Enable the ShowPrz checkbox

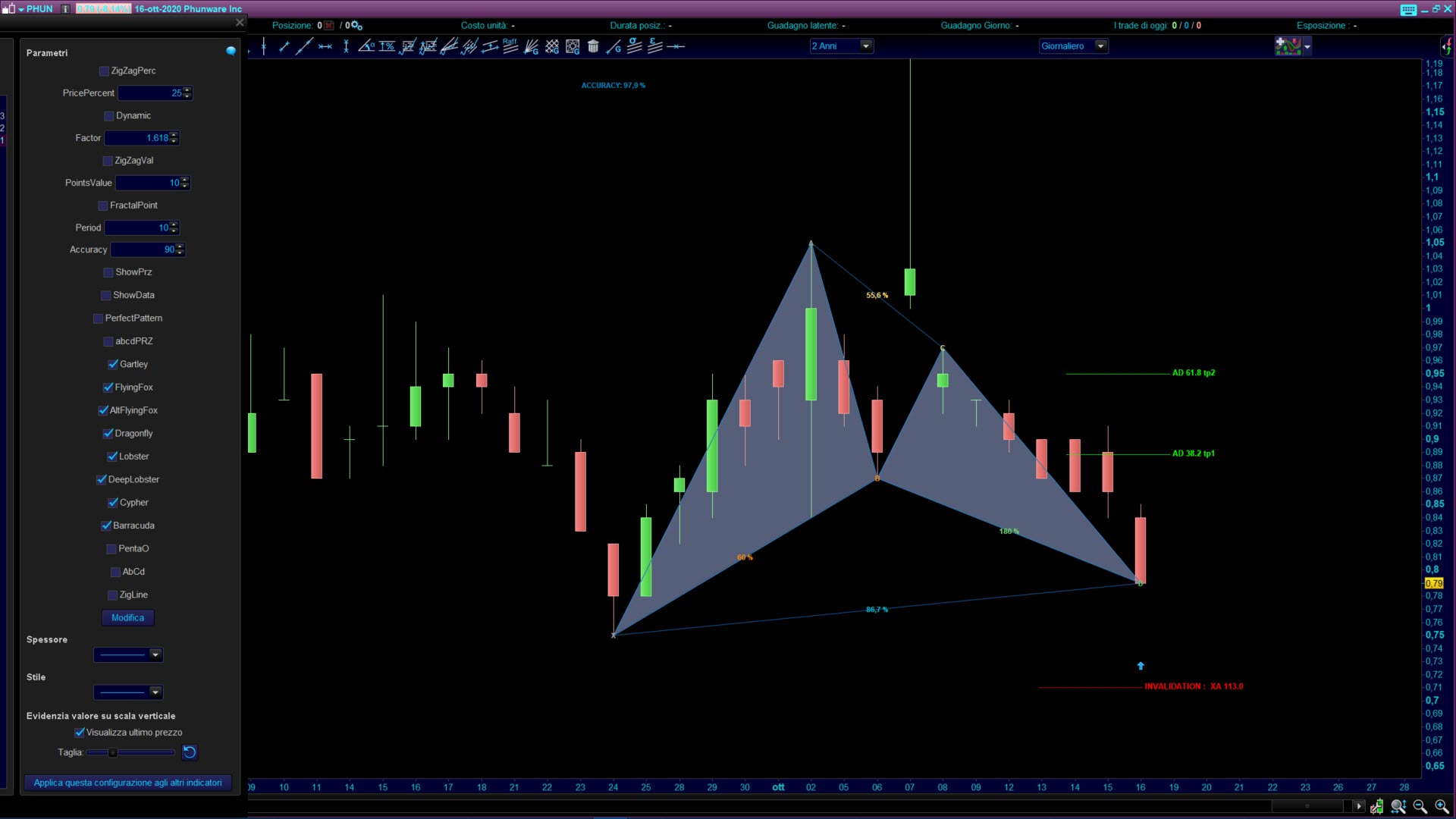[108, 272]
